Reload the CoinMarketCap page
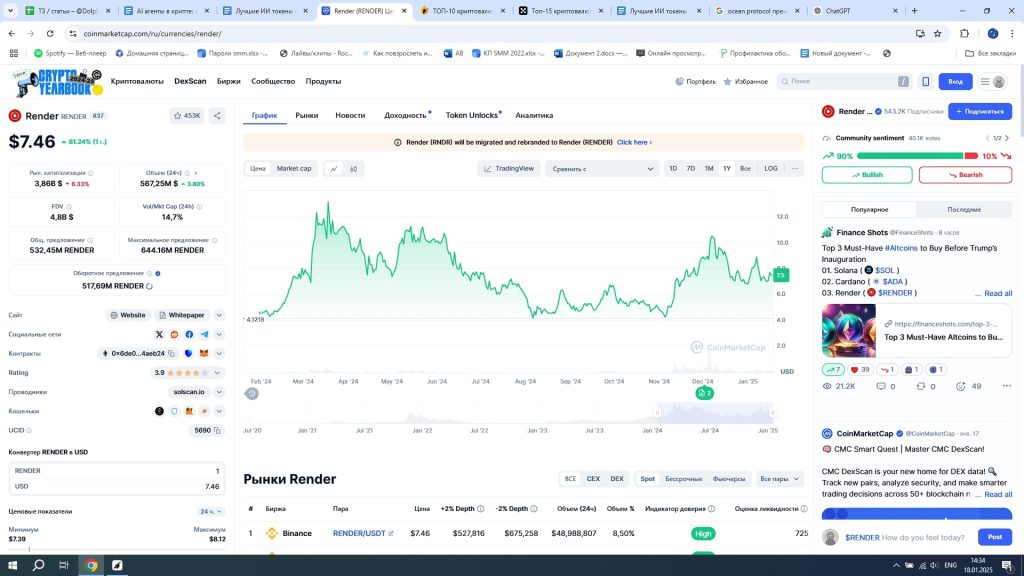 coord(50,33)
